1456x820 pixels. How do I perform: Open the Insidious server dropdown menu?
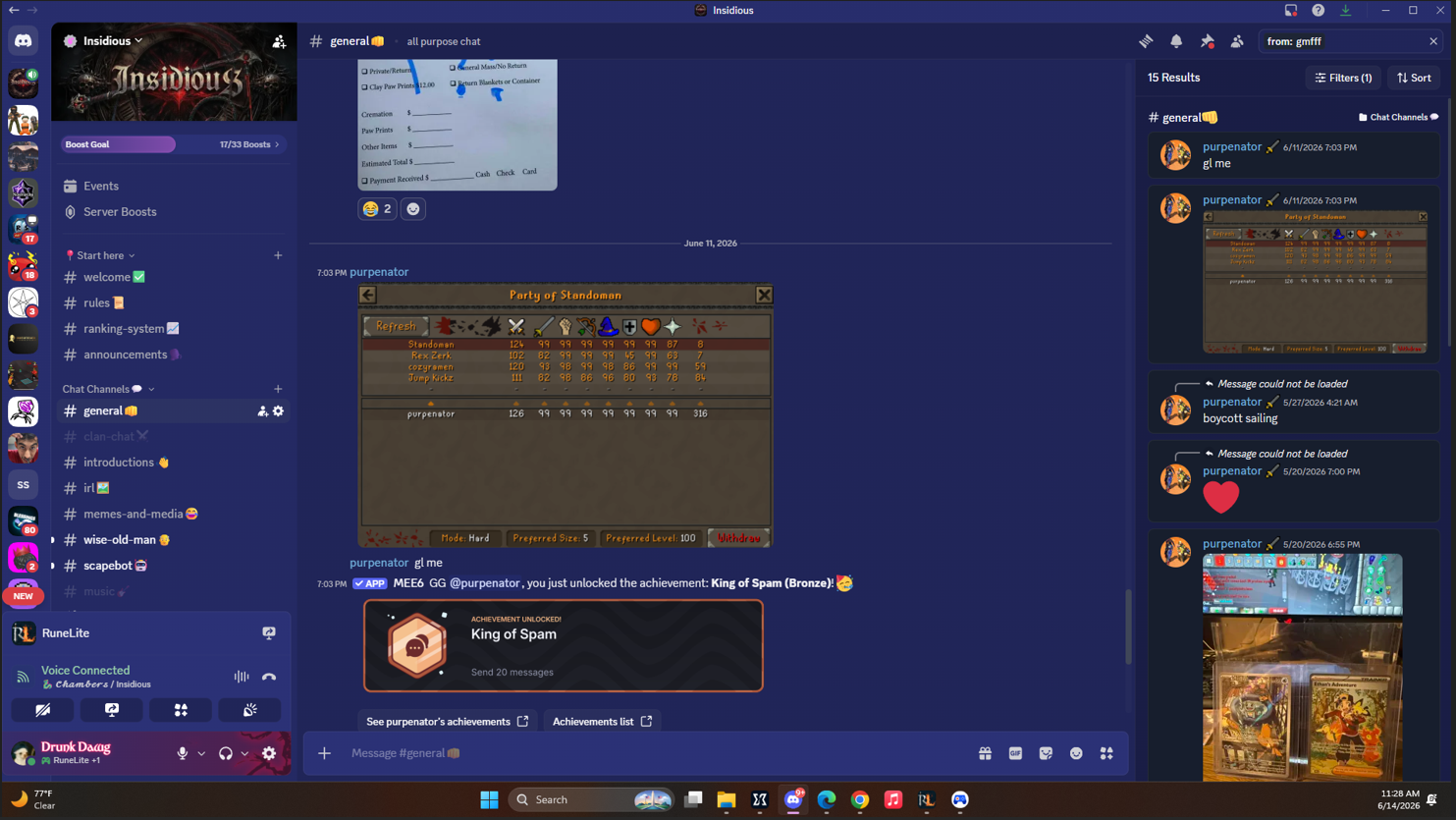(113, 41)
